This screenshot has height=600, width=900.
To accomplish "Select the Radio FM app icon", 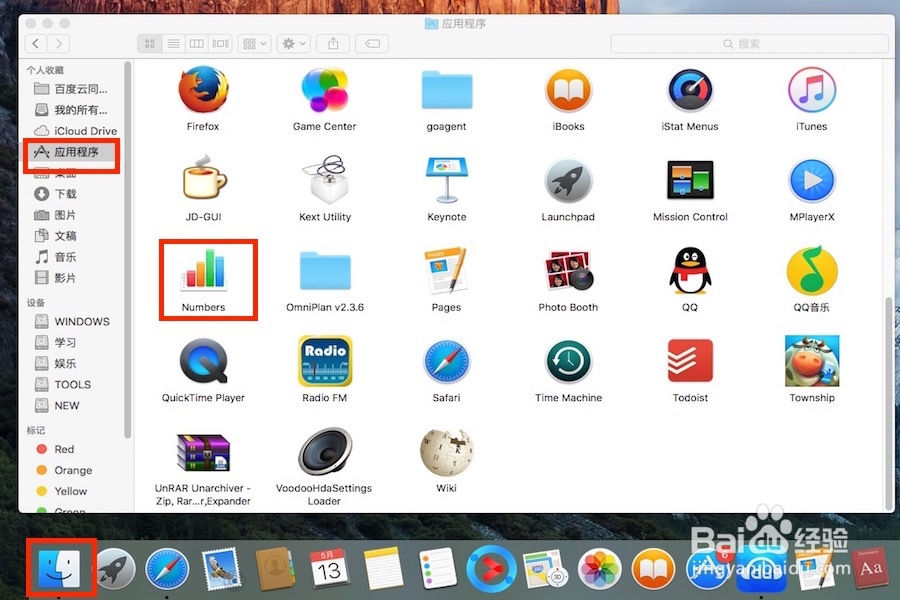I will pos(325,361).
